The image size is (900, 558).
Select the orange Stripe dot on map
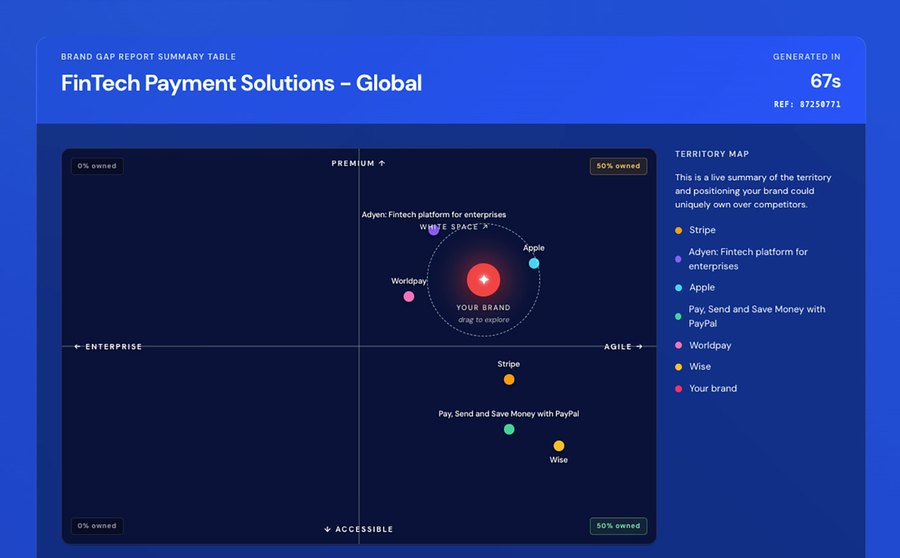tap(509, 379)
